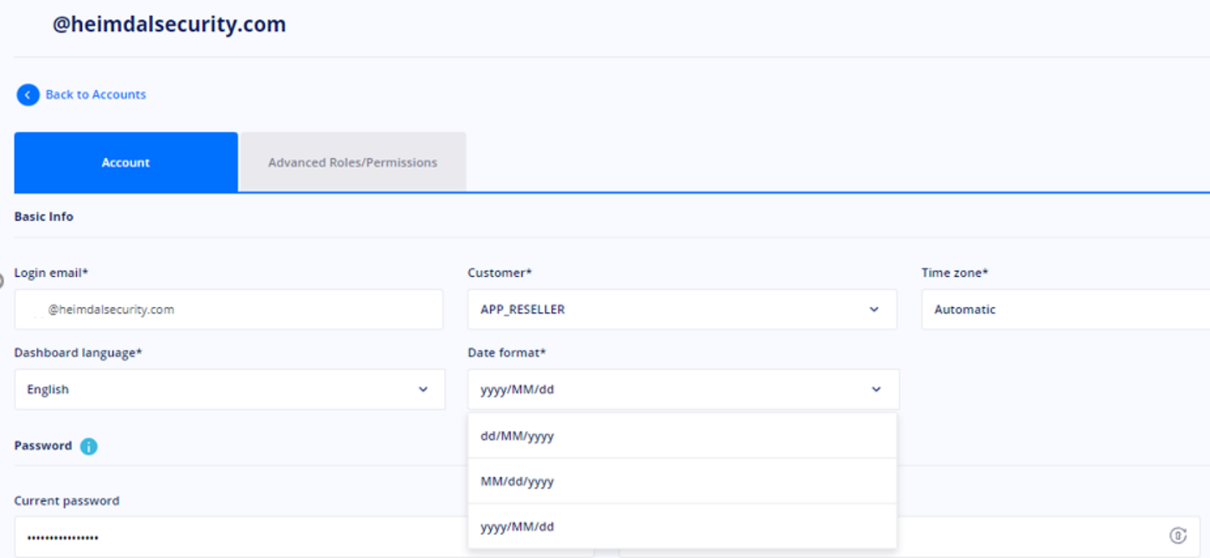Switch to the Account tab
1210x558 pixels.
point(126,162)
